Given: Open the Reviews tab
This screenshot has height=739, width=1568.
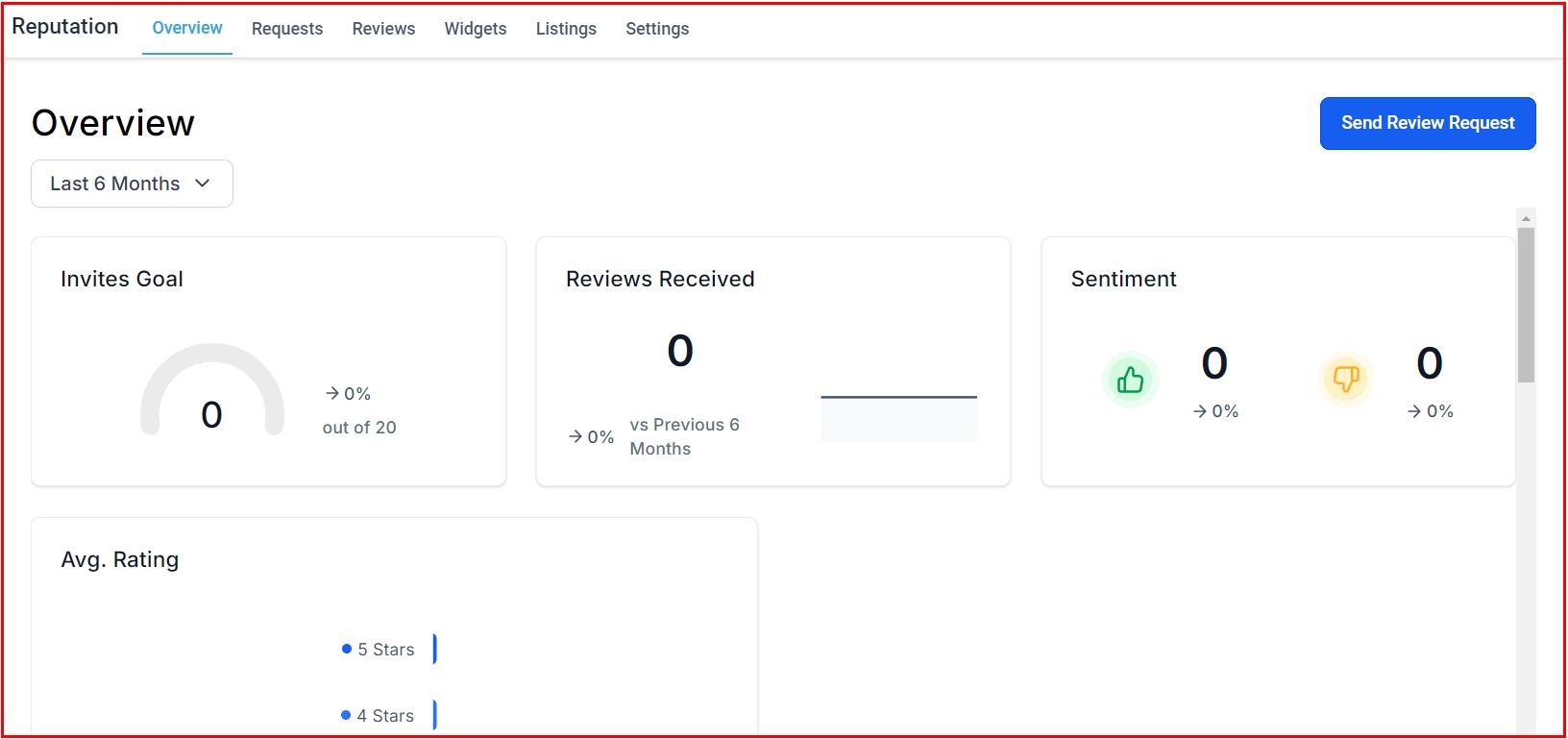Looking at the screenshot, I should coord(383,29).
